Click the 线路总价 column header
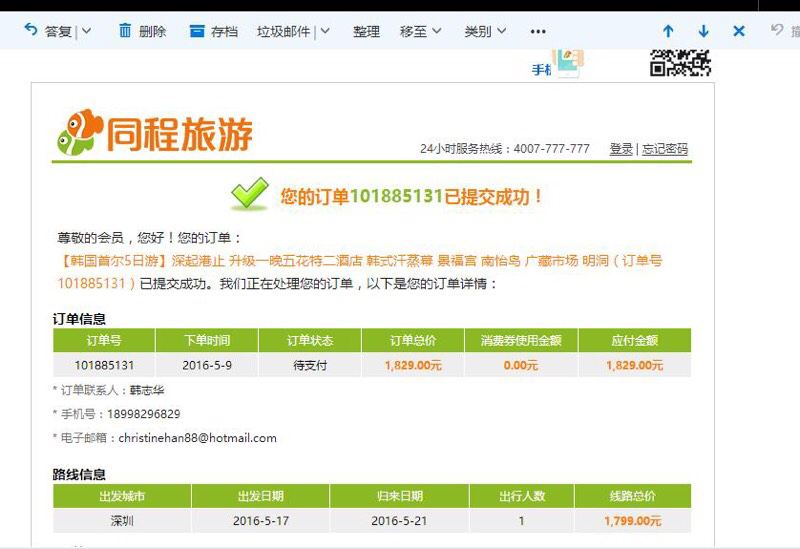The image size is (800, 549). click(x=633, y=496)
